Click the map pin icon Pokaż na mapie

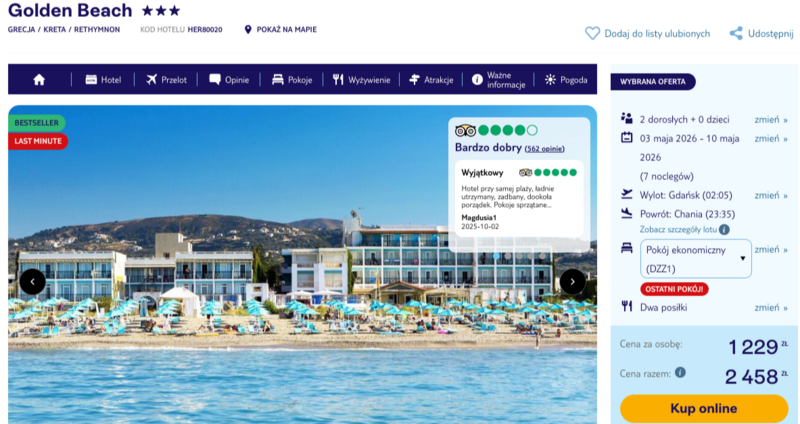pyautogui.click(x=248, y=30)
